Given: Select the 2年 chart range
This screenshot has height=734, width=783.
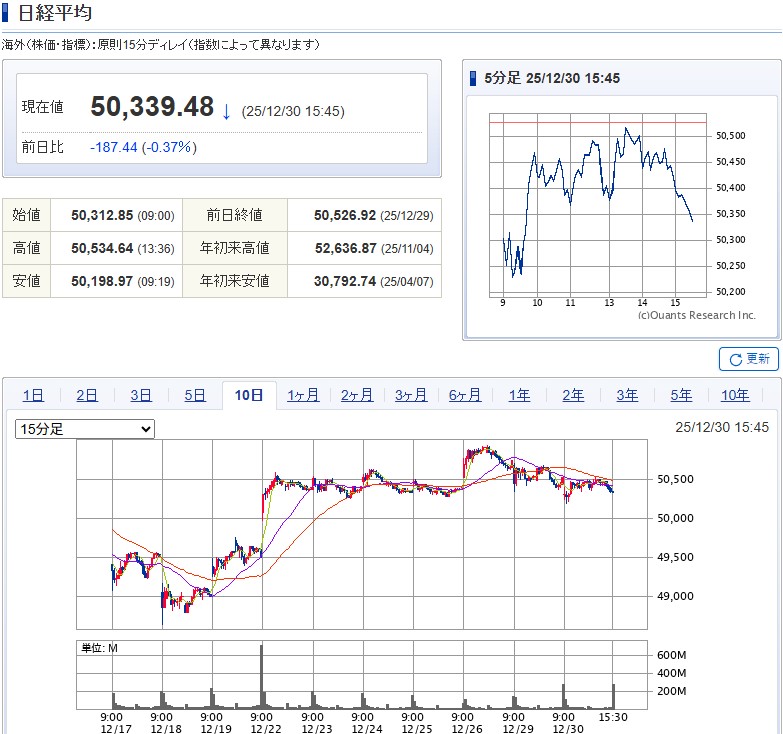Looking at the screenshot, I should pos(573,395).
